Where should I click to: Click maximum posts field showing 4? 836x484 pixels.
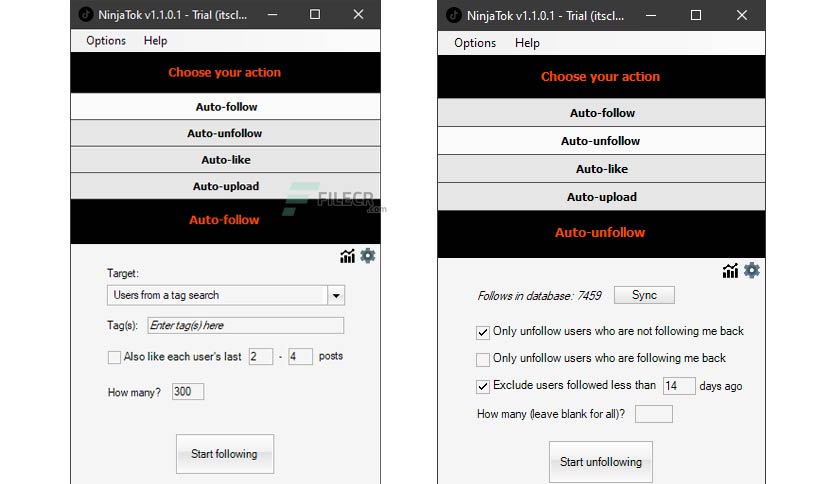[300, 357]
